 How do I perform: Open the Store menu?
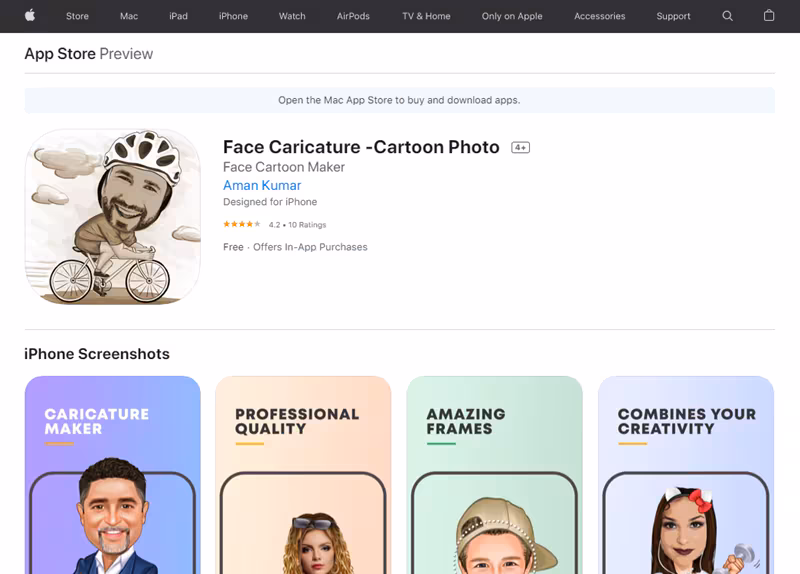pyautogui.click(x=77, y=16)
